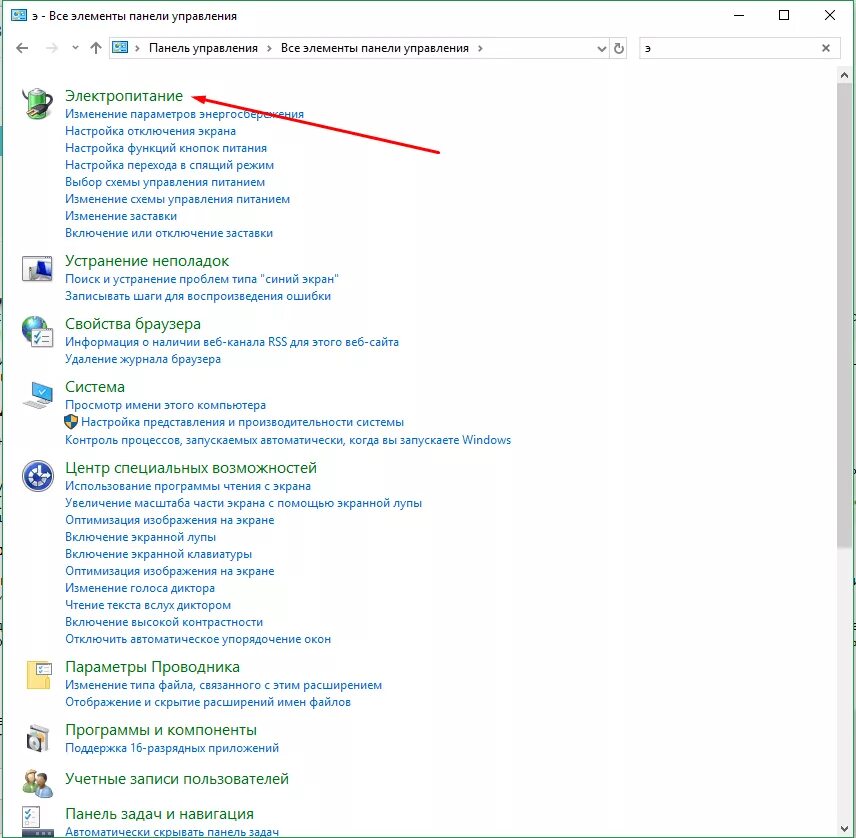Open Выбор схемы управления питанием

coord(165,182)
